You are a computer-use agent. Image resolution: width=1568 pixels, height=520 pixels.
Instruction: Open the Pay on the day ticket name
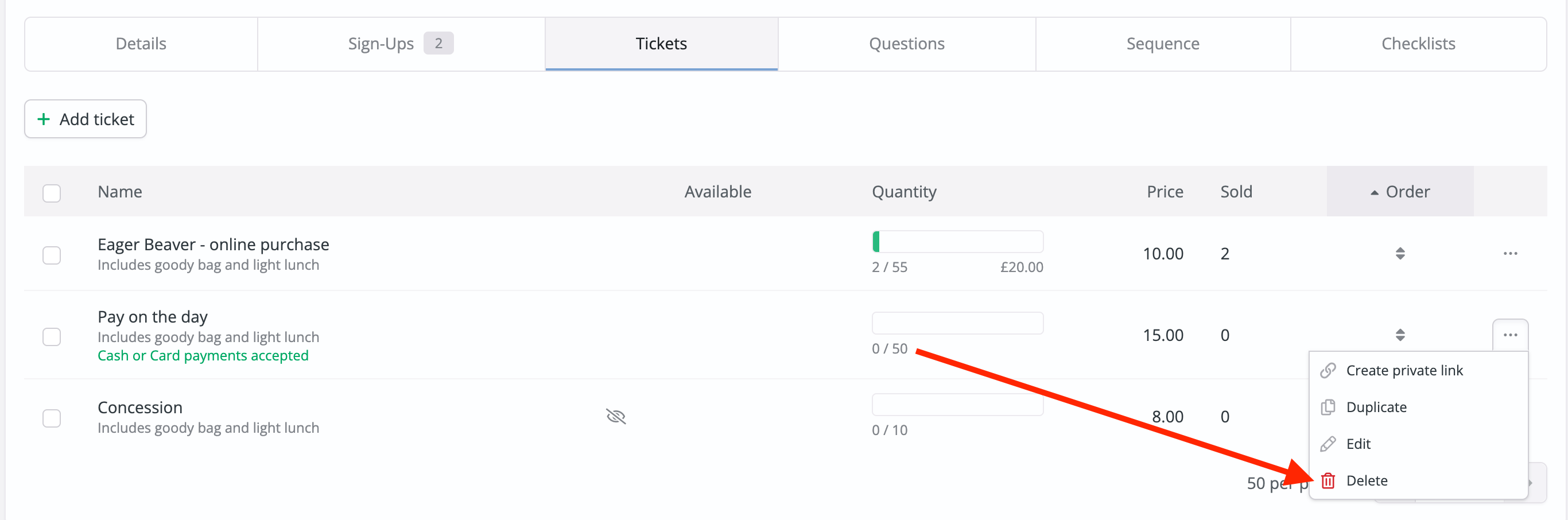pos(153,317)
